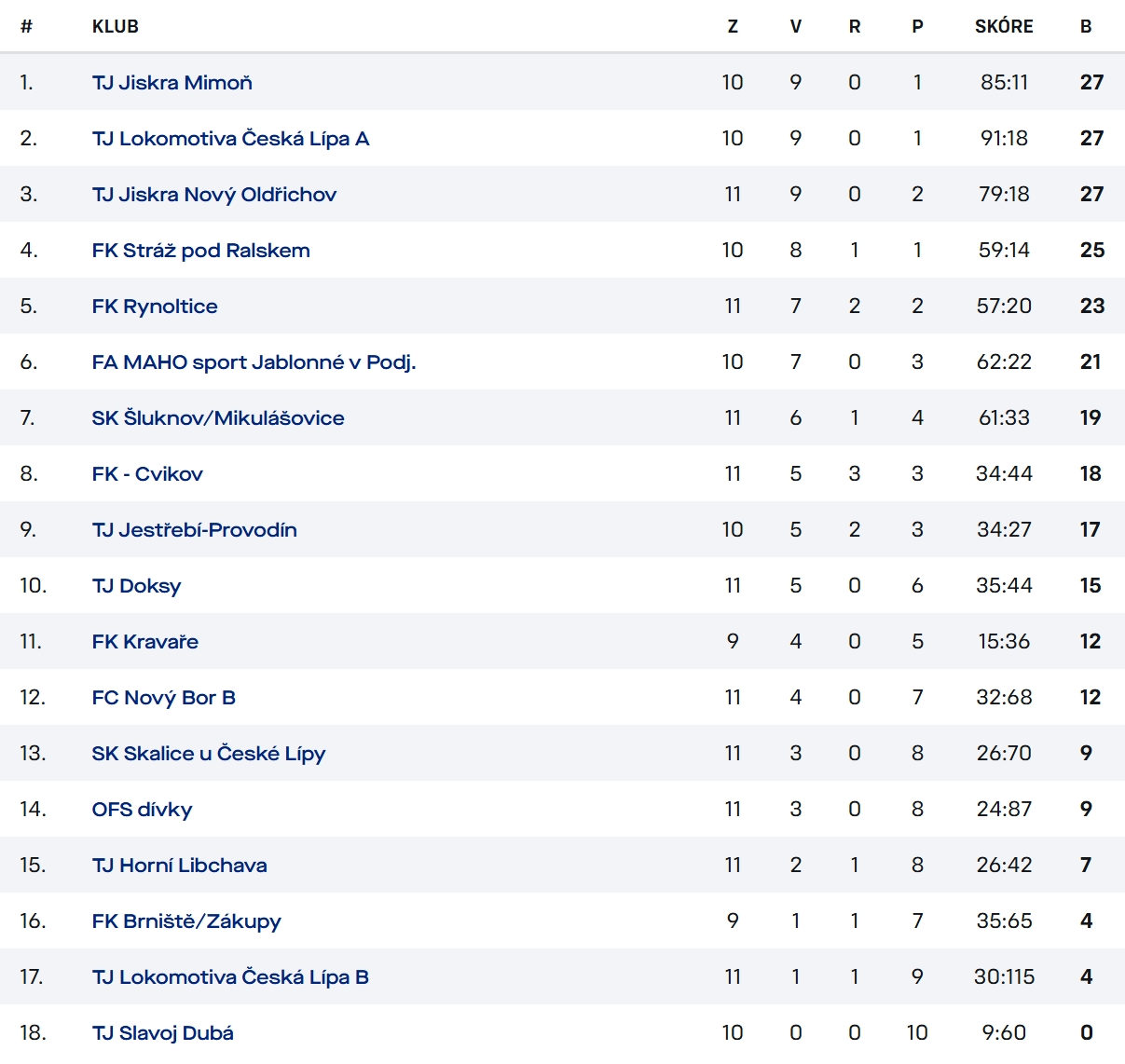
Task: Open the FK Kravaře club link
Action: click(144, 642)
